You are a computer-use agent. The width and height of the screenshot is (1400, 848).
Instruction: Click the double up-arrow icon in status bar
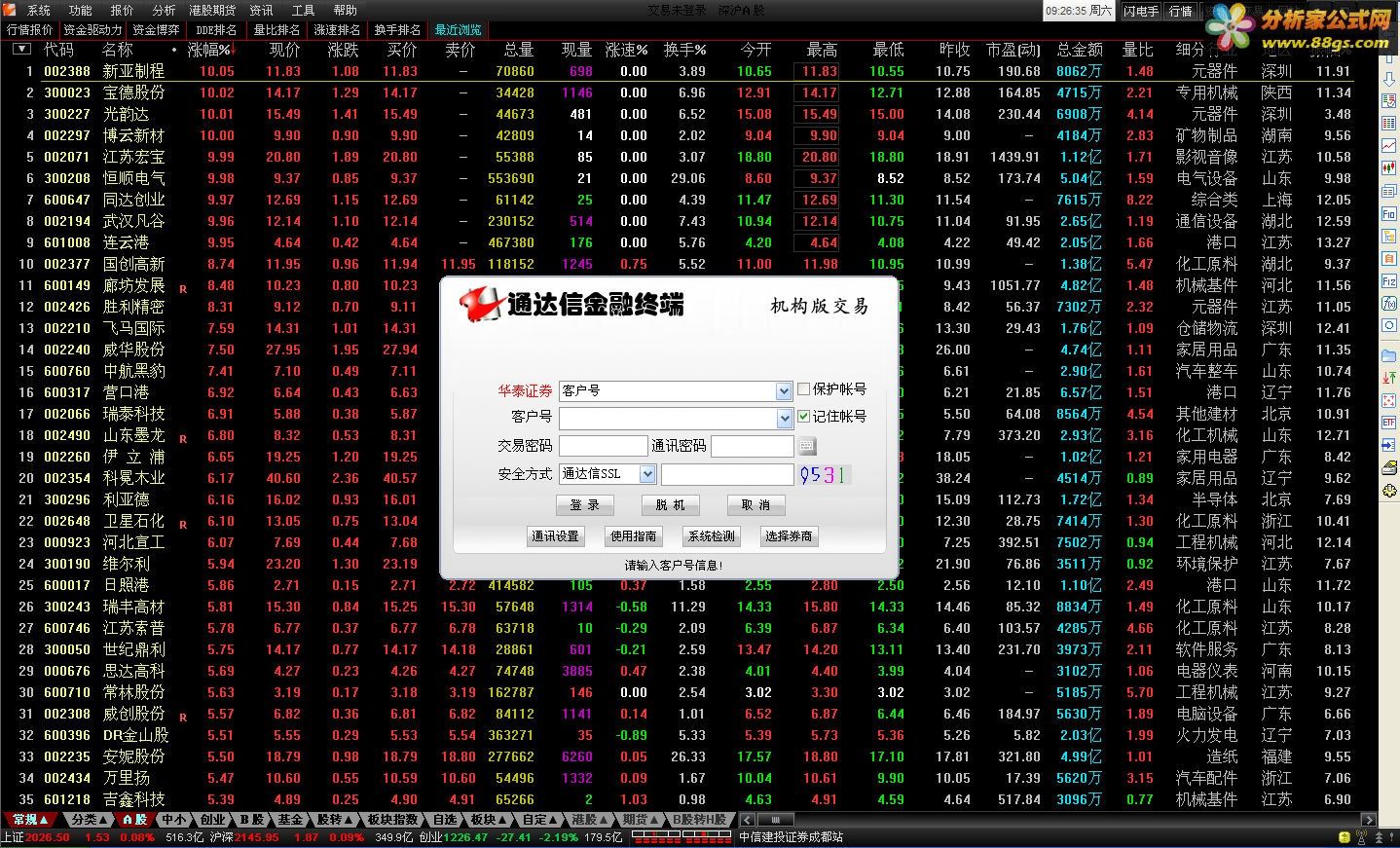1380,837
